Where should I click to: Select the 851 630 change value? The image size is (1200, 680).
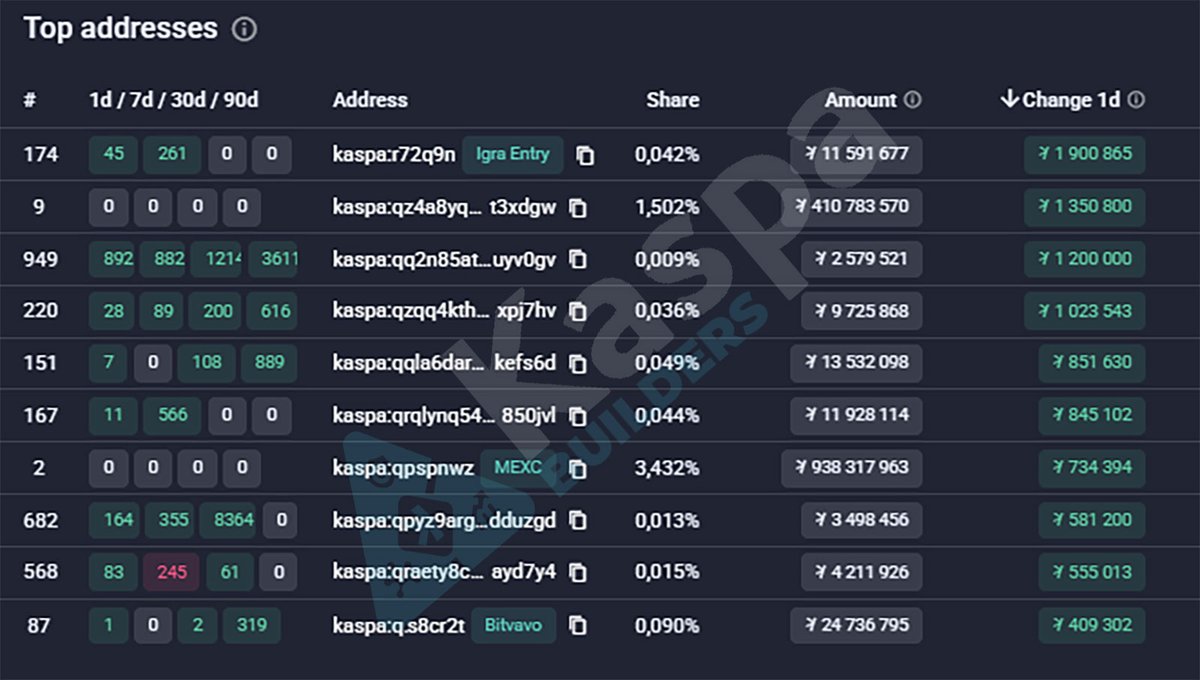(1092, 363)
